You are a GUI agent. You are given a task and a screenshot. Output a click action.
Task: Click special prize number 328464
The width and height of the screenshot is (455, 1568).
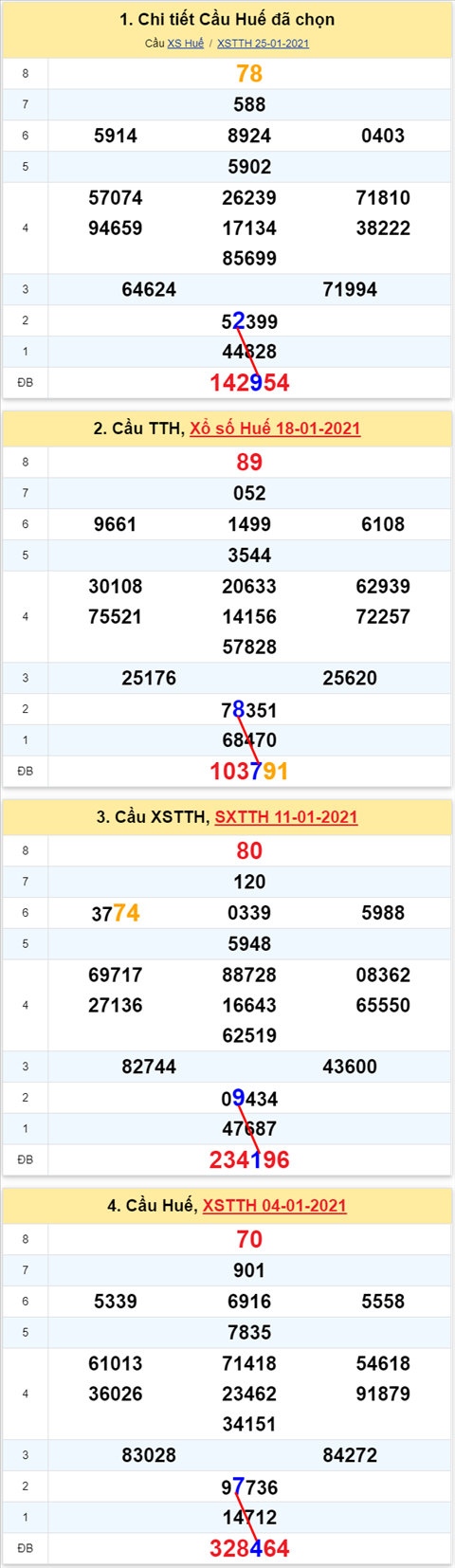click(x=249, y=1549)
